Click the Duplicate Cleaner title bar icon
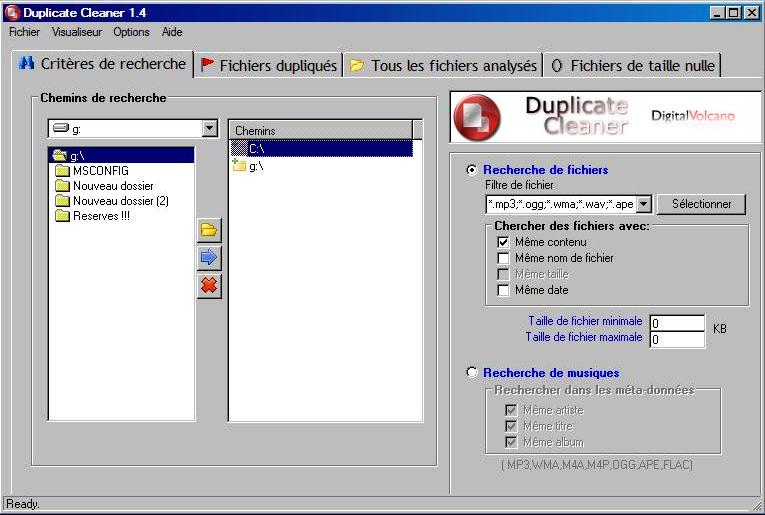 [12, 13]
